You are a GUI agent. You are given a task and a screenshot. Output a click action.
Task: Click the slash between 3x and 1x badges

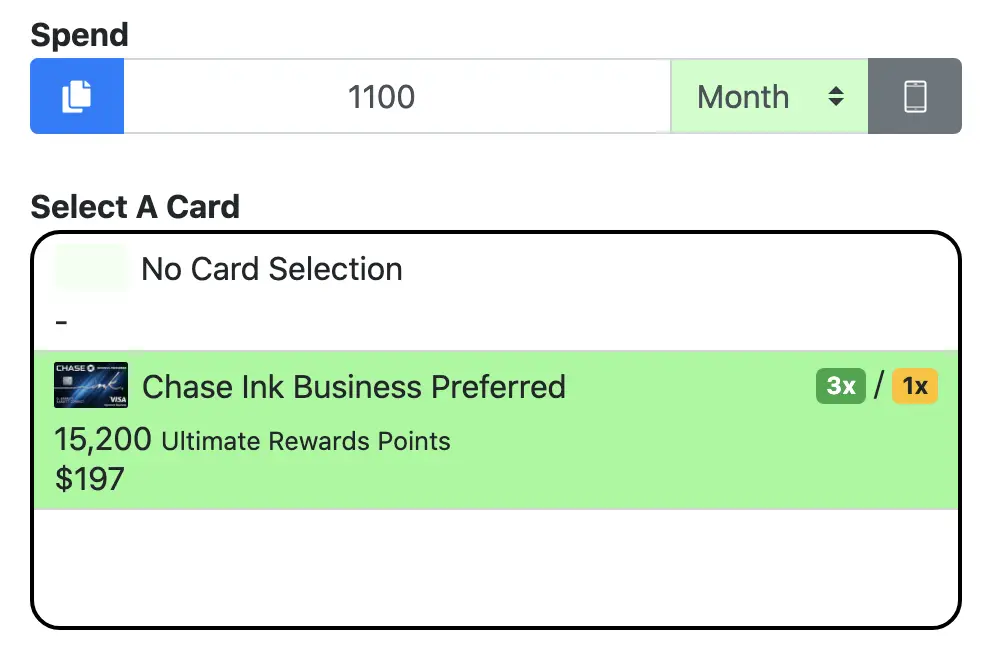(879, 385)
